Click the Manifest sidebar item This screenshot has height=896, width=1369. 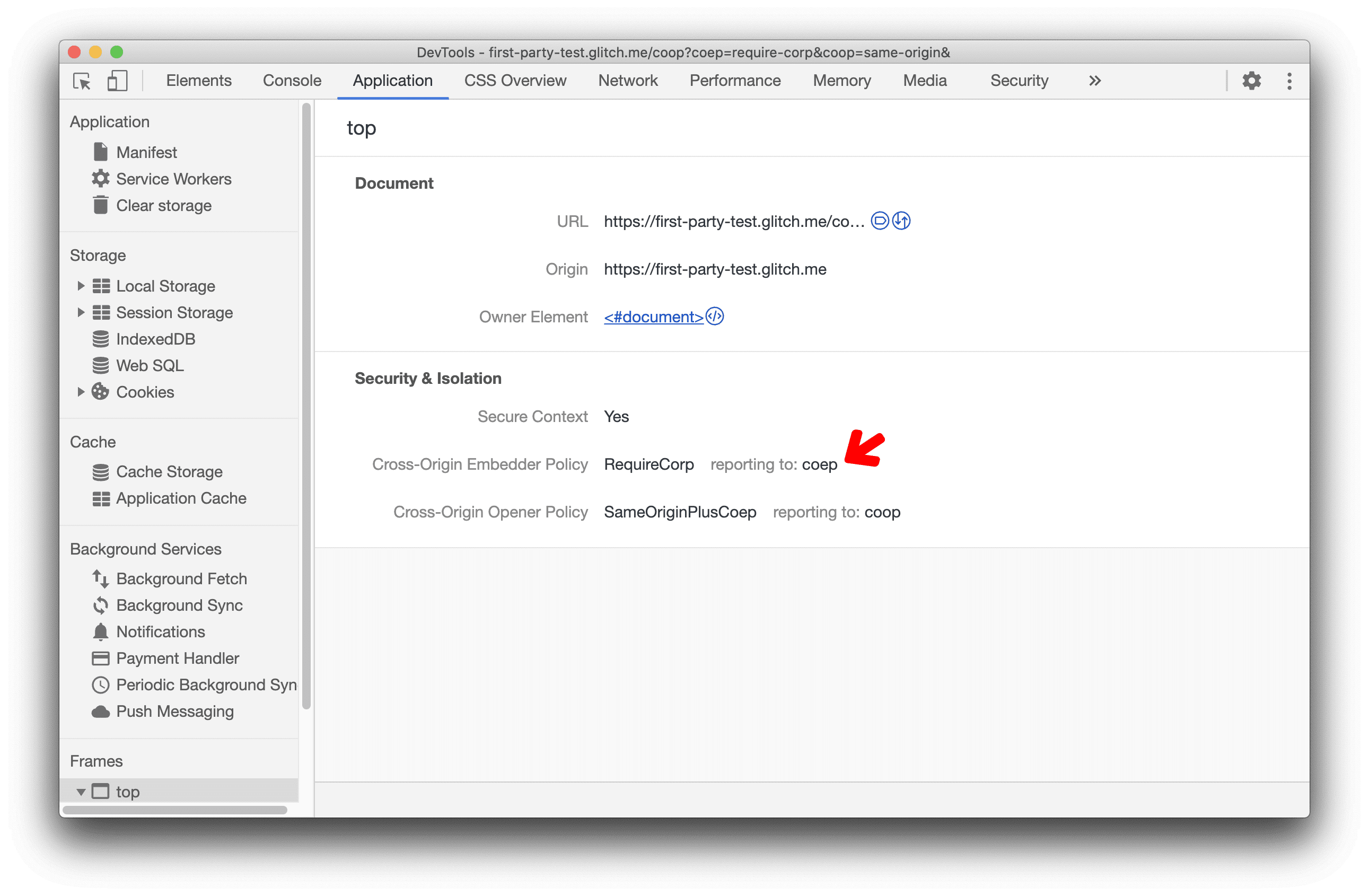pos(144,152)
